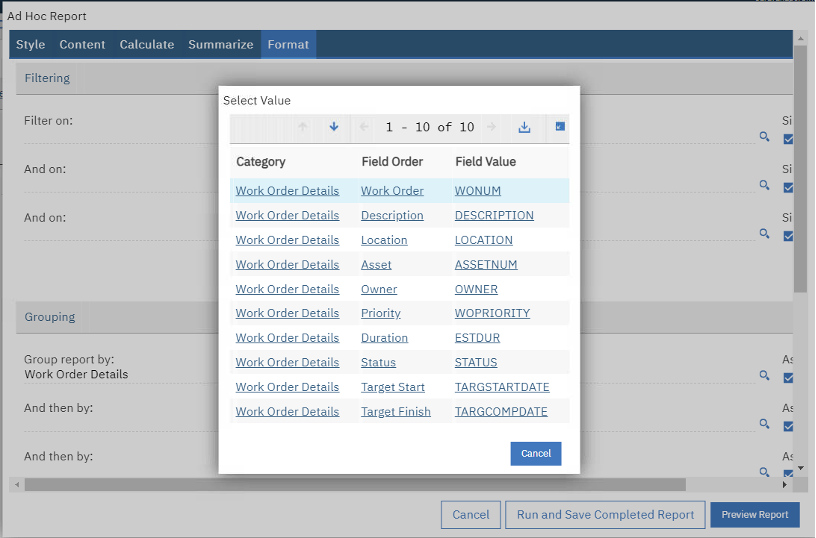Select the TARGSTARTDATE field value link
The image size is (816, 538).
click(502, 387)
